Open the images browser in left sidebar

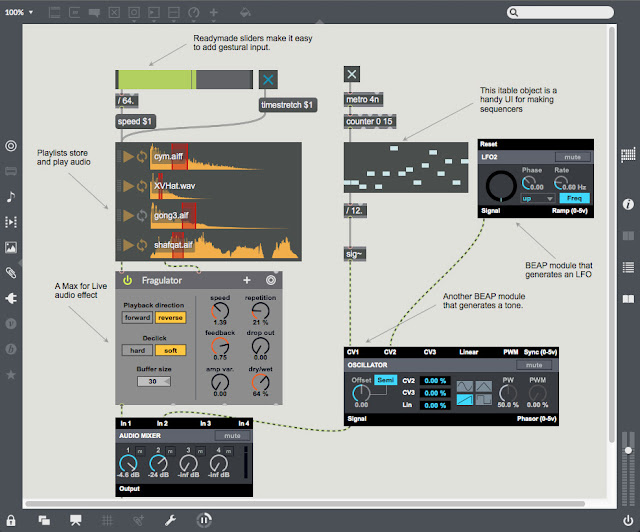click(x=11, y=247)
